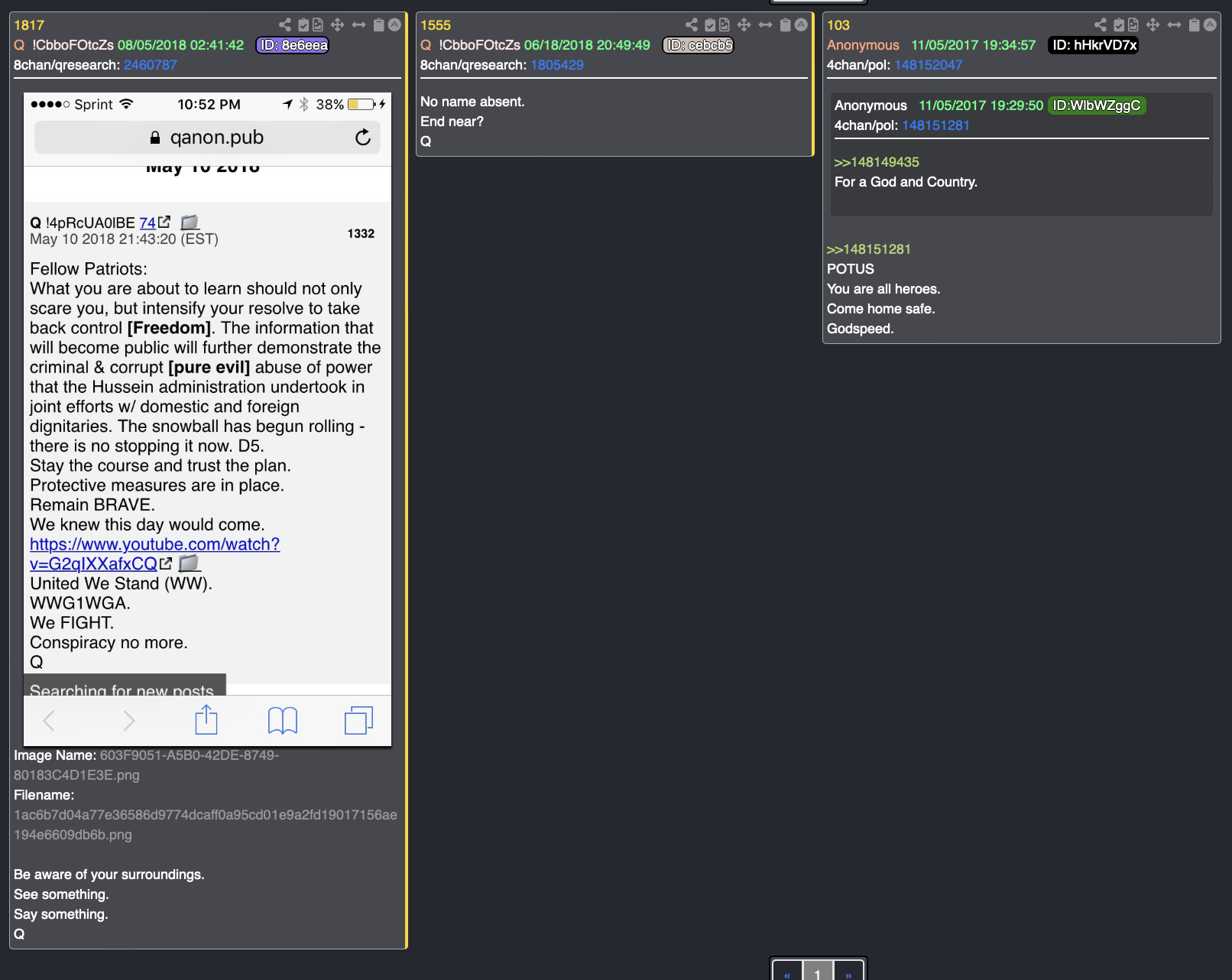Click the 08/05/2018 02:41:42 timestamp

180,45
